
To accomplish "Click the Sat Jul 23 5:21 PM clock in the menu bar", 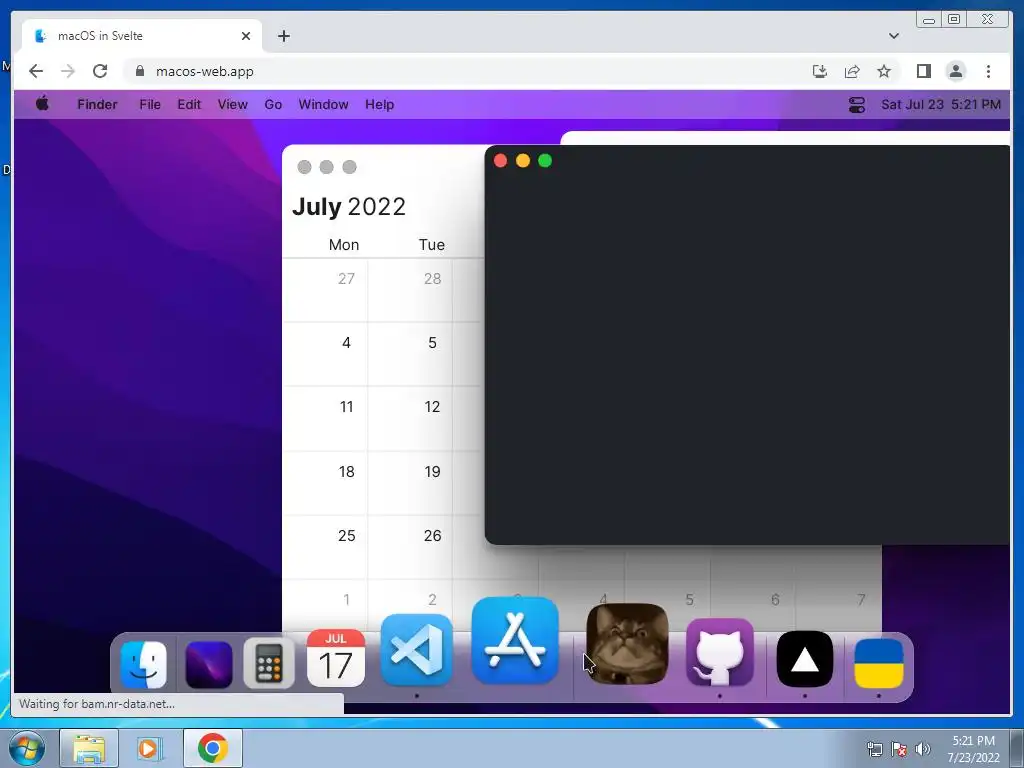I will pyautogui.click(x=940, y=104).
